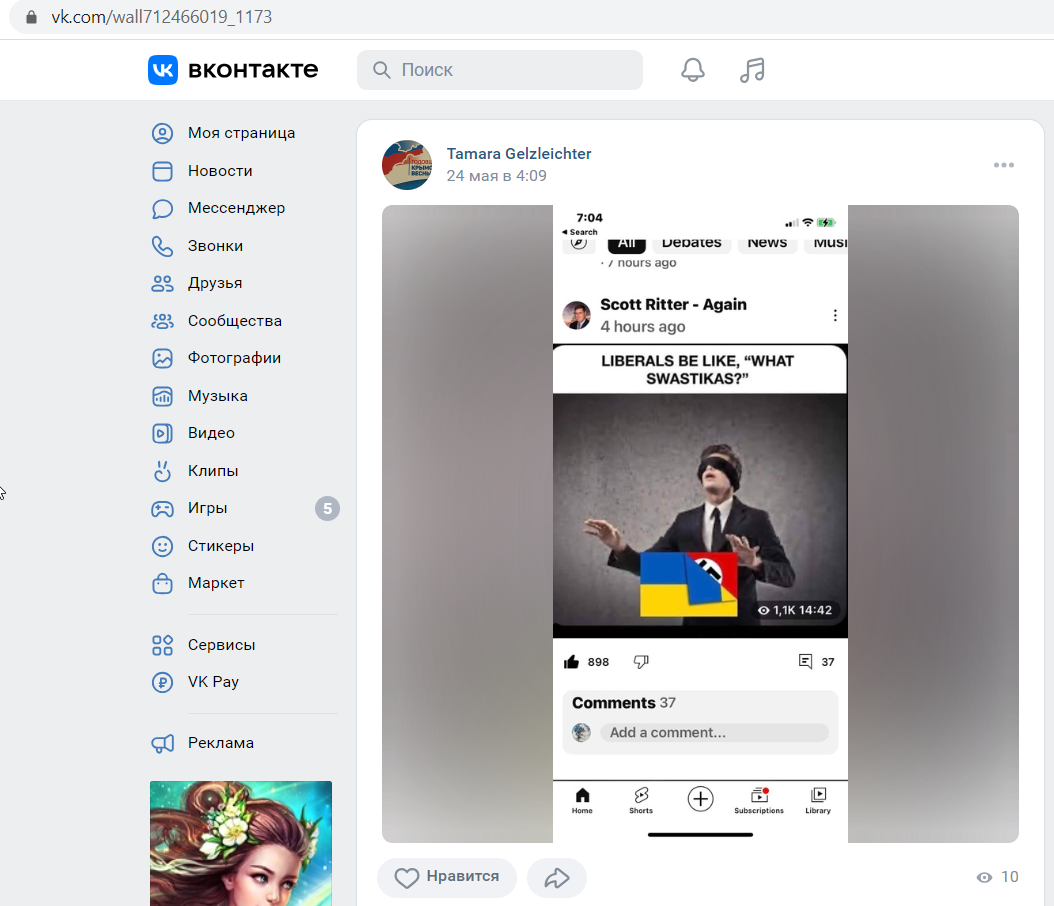Click Моя страница profile icon
Image resolution: width=1054 pixels, height=906 pixels.
[162, 133]
